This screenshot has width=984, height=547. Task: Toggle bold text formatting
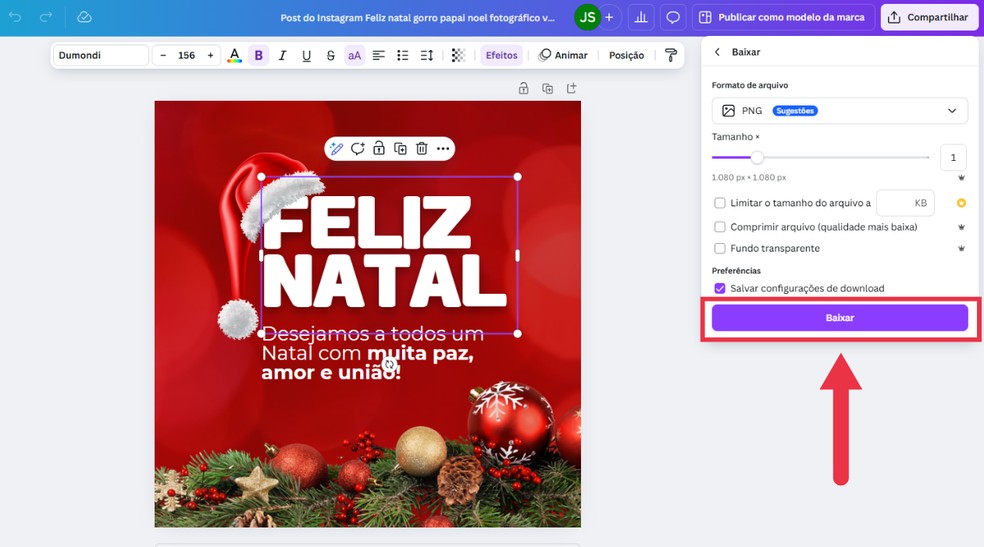click(259, 56)
